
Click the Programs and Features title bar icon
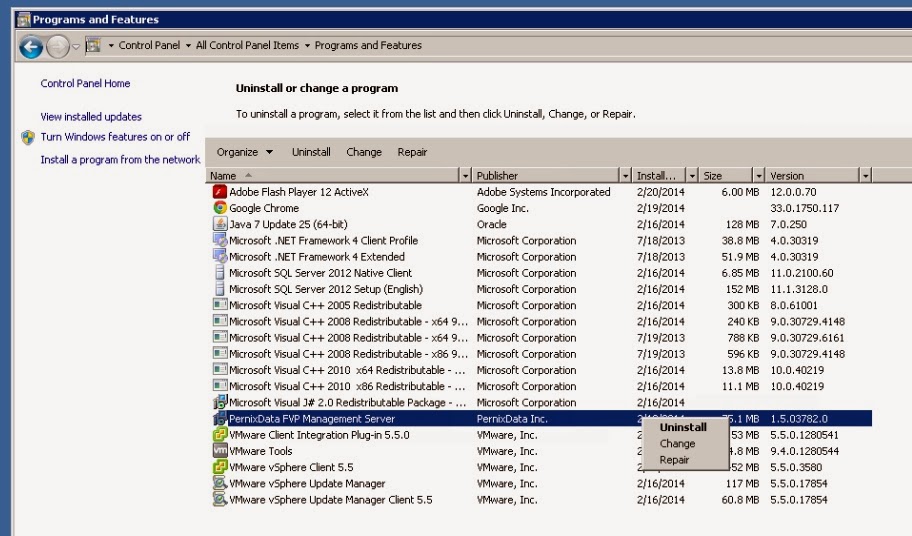tap(23, 20)
